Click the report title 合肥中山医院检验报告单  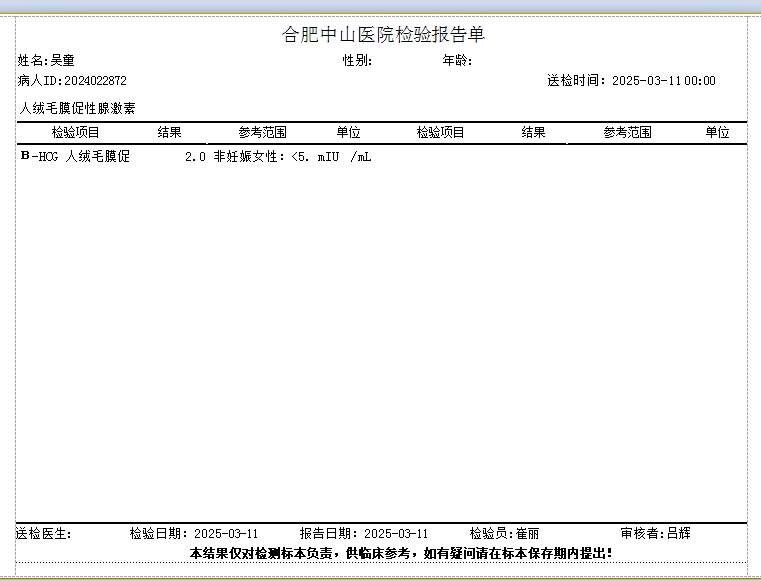pos(383,35)
